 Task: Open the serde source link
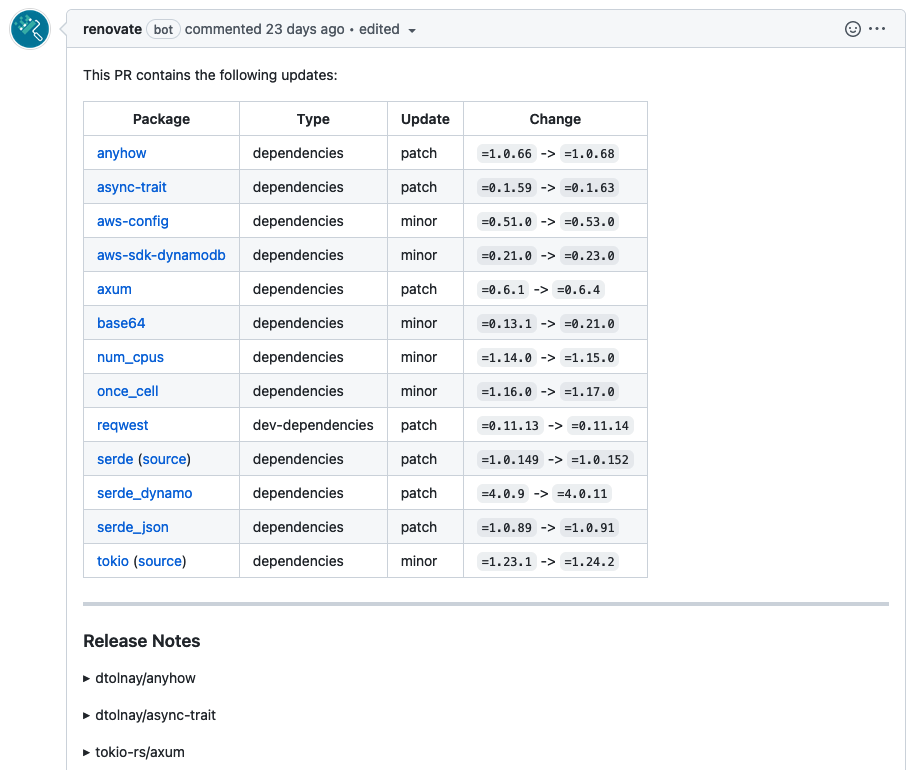(163, 459)
